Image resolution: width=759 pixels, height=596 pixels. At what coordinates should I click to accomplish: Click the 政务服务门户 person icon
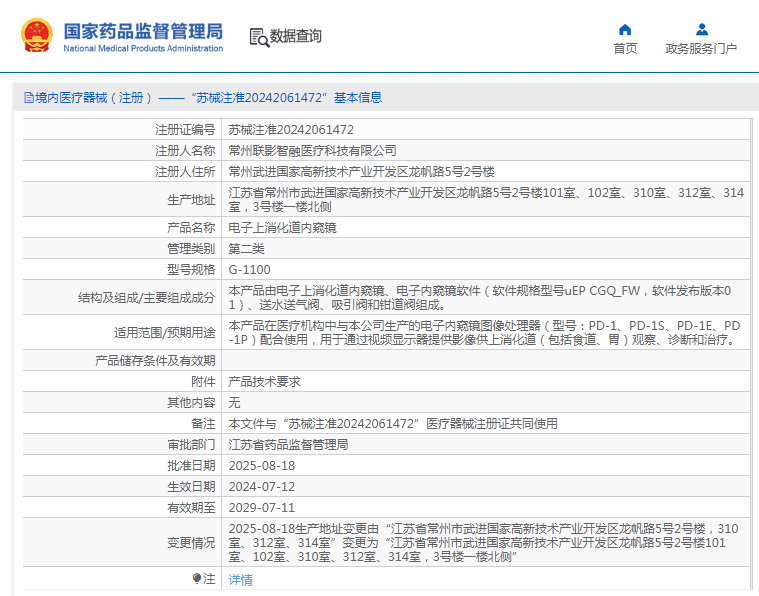(x=701, y=29)
